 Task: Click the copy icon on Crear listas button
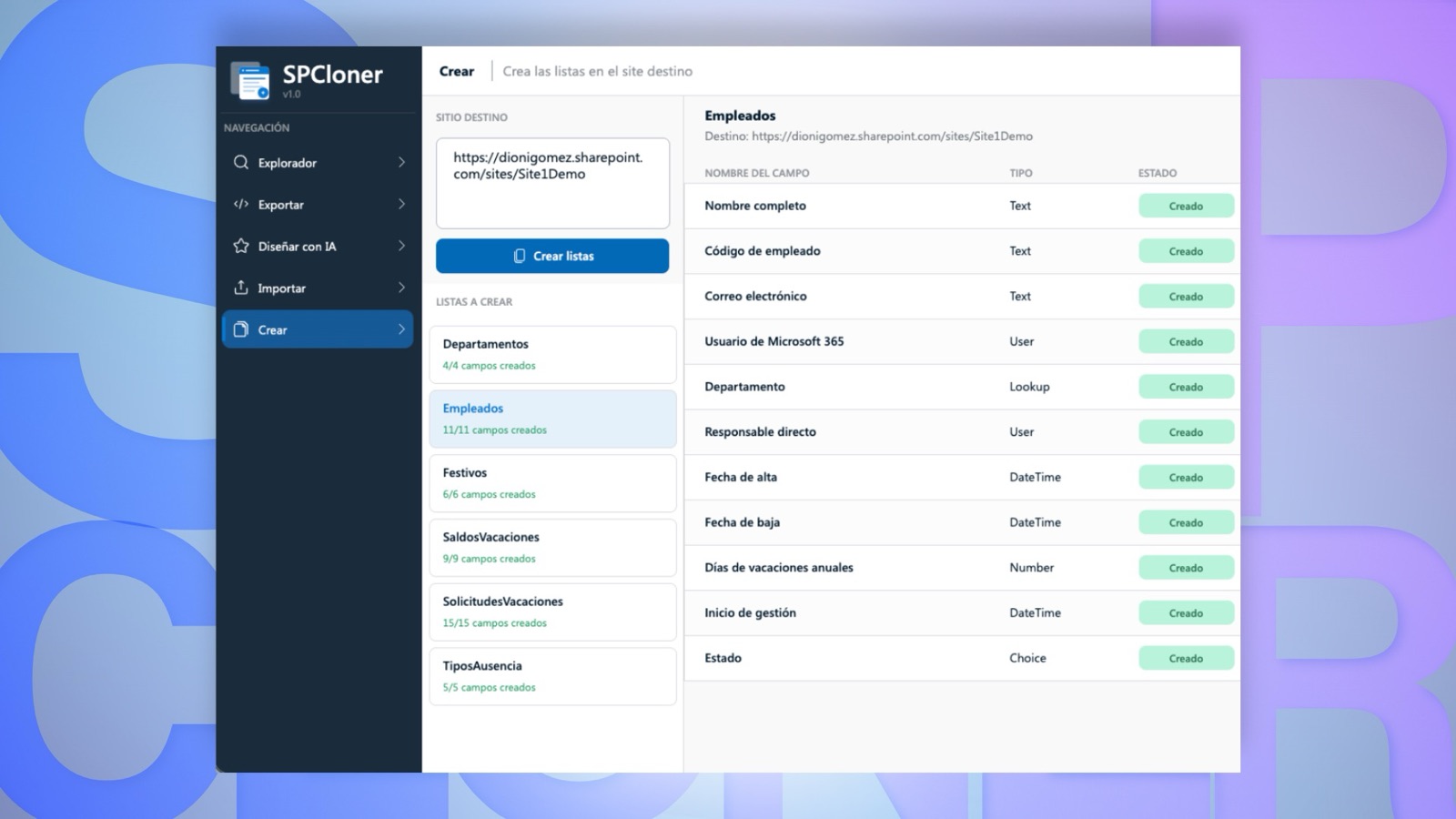pos(520,256)
